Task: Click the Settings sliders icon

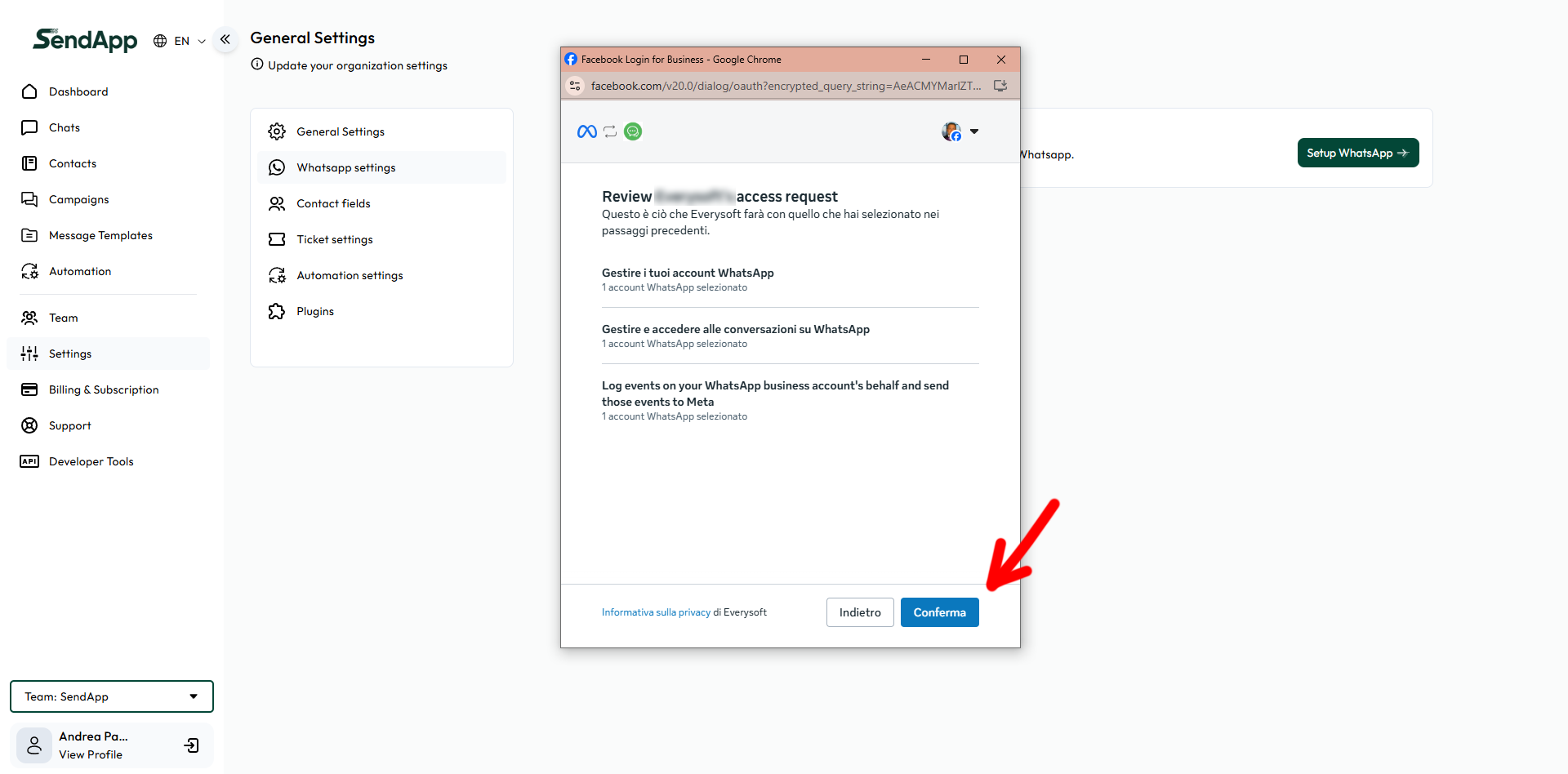Action: (29, 354)
